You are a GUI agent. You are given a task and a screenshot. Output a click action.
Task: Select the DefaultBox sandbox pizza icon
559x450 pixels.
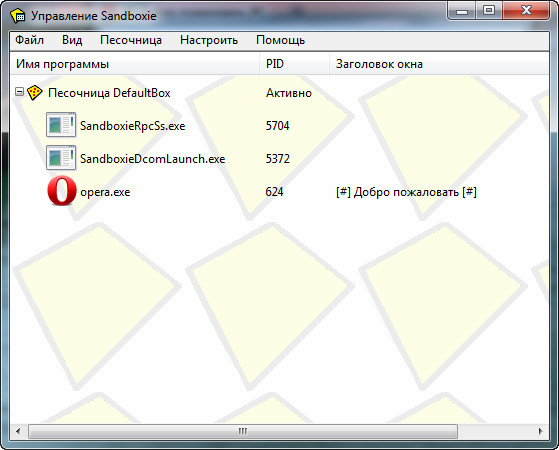[35, 93]
